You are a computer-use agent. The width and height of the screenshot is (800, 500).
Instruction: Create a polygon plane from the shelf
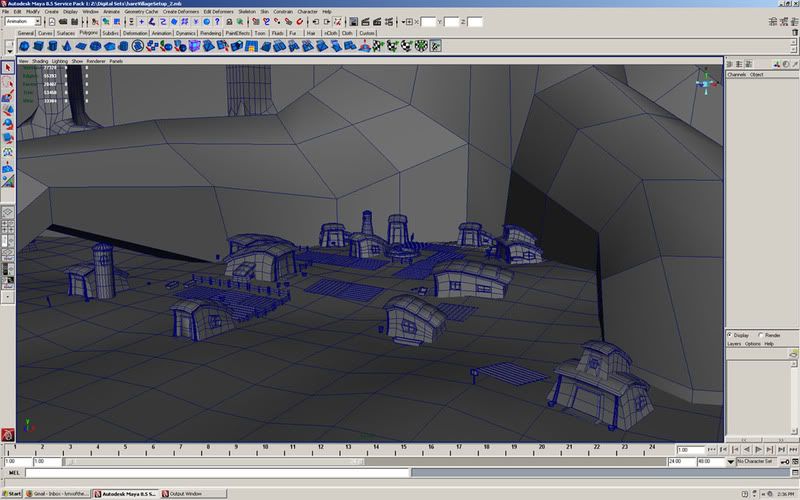(81, 46)
